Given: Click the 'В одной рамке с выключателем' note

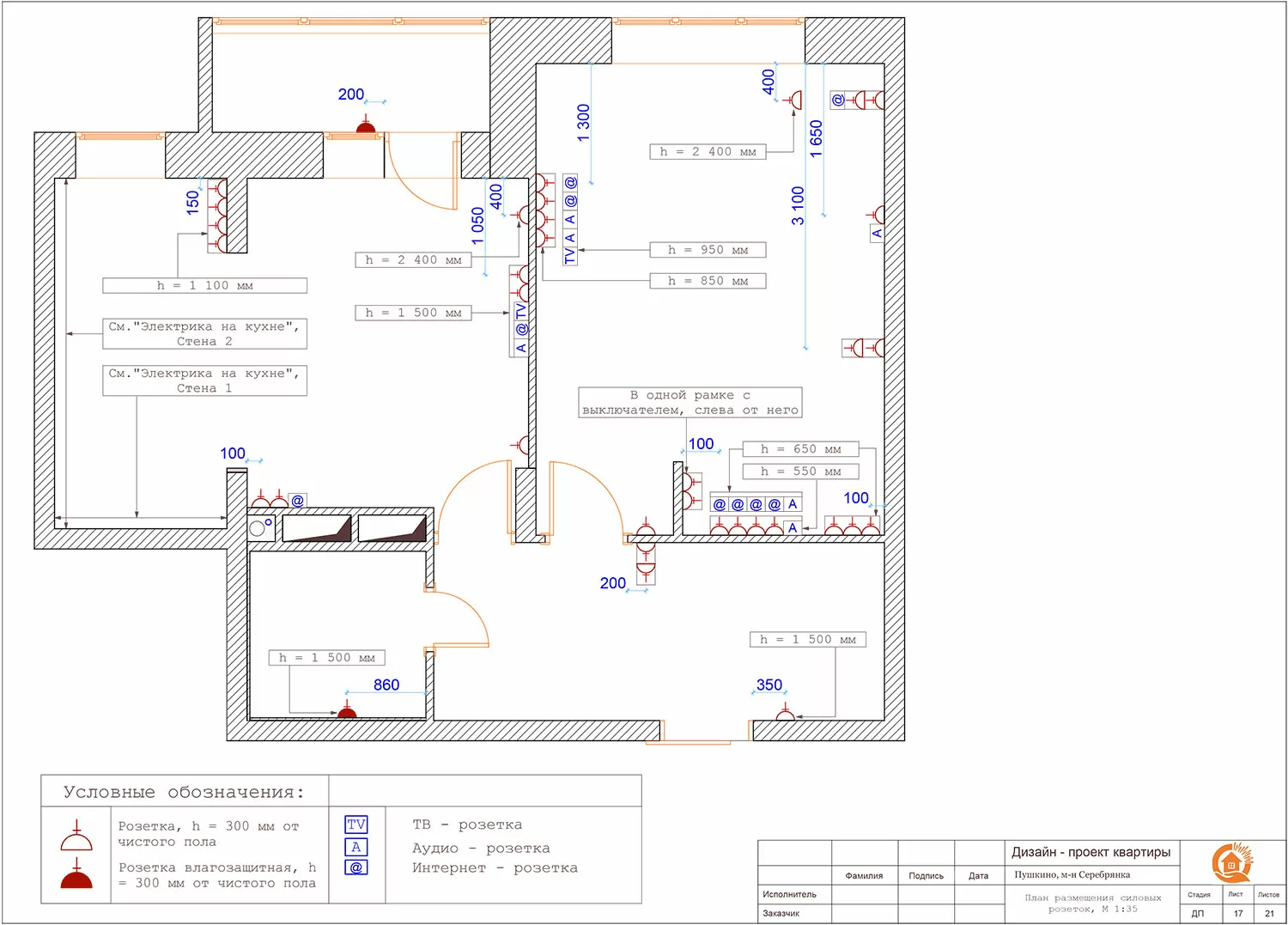Looking at the screenshot, I should (x=690, y=403).
